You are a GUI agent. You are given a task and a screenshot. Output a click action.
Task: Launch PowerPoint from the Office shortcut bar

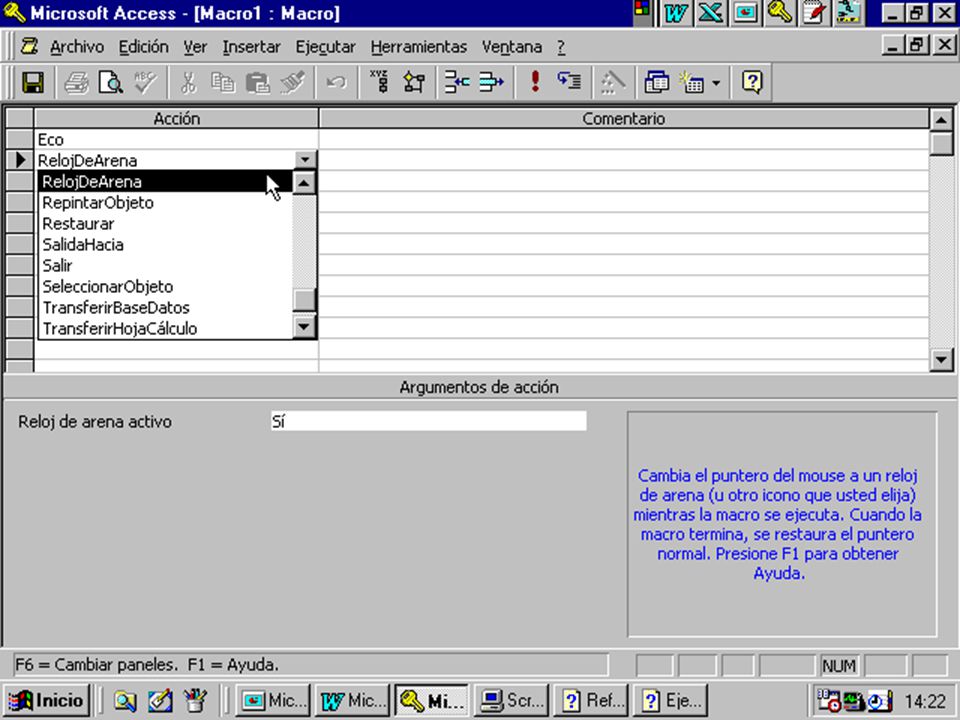click(x=745, y=13)
